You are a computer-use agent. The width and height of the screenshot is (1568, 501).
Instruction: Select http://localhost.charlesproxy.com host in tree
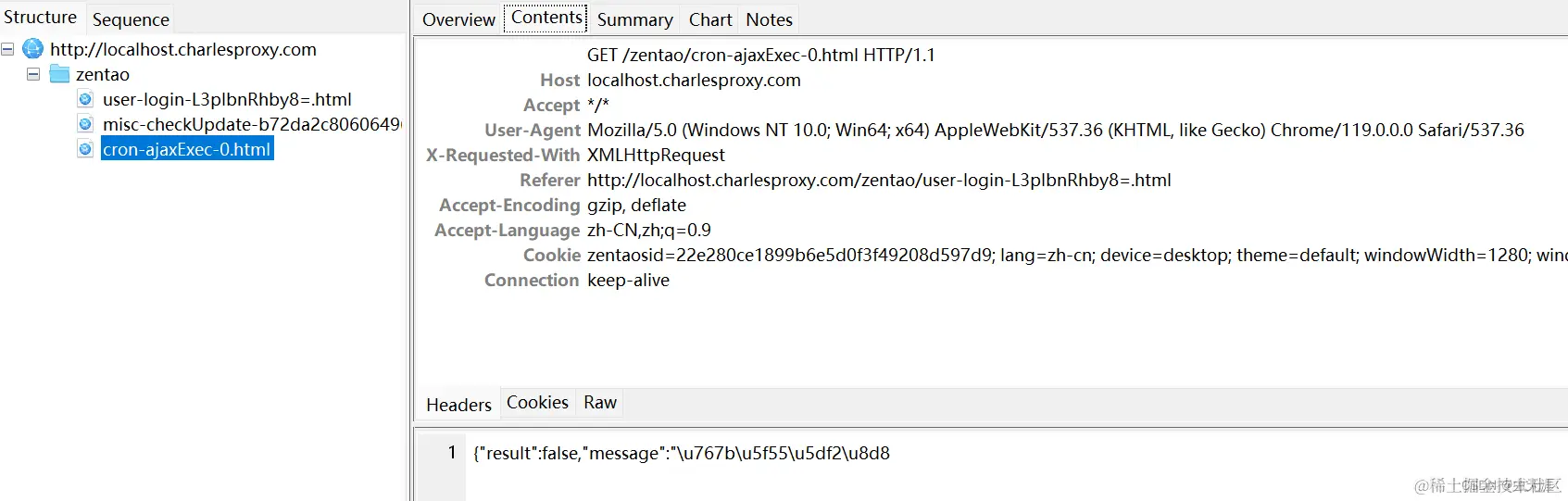183,49
